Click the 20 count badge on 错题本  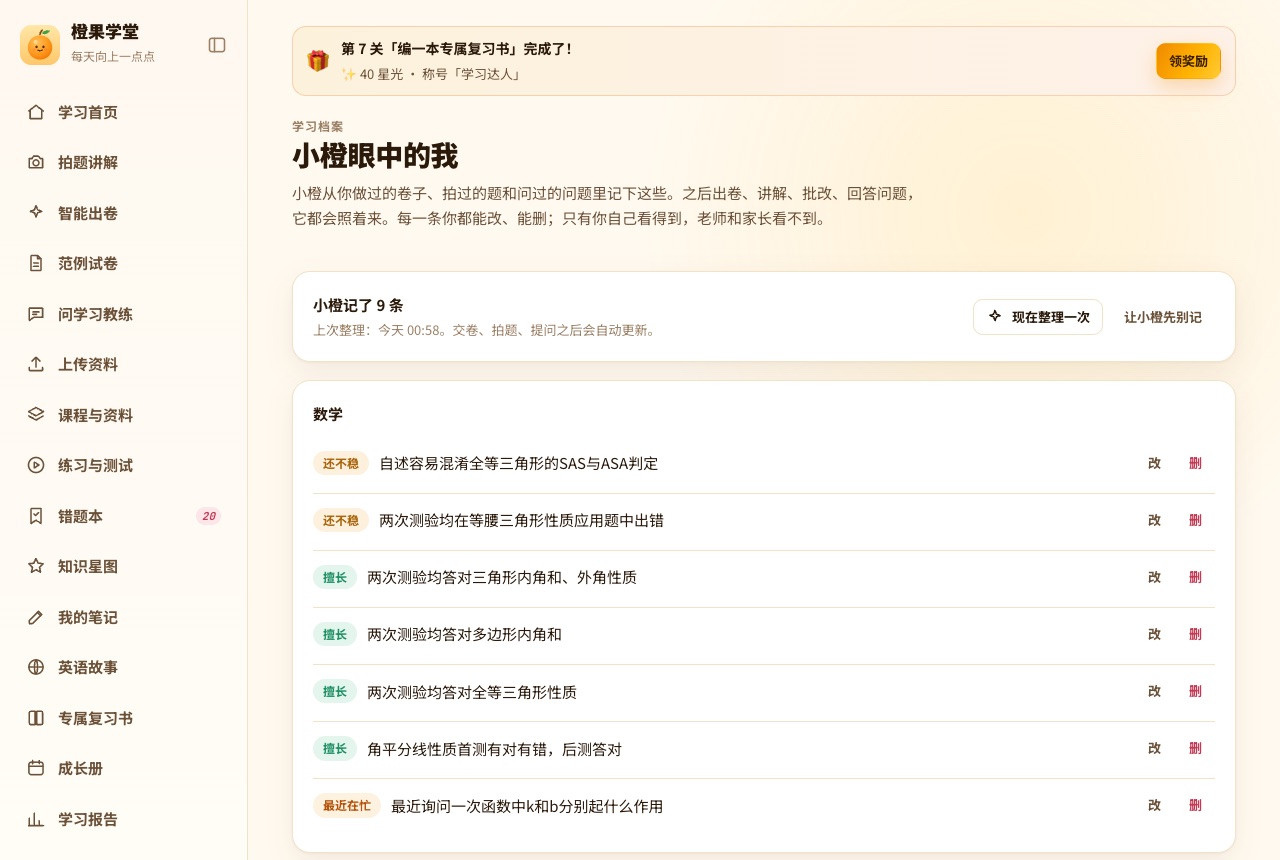(208, 516)
